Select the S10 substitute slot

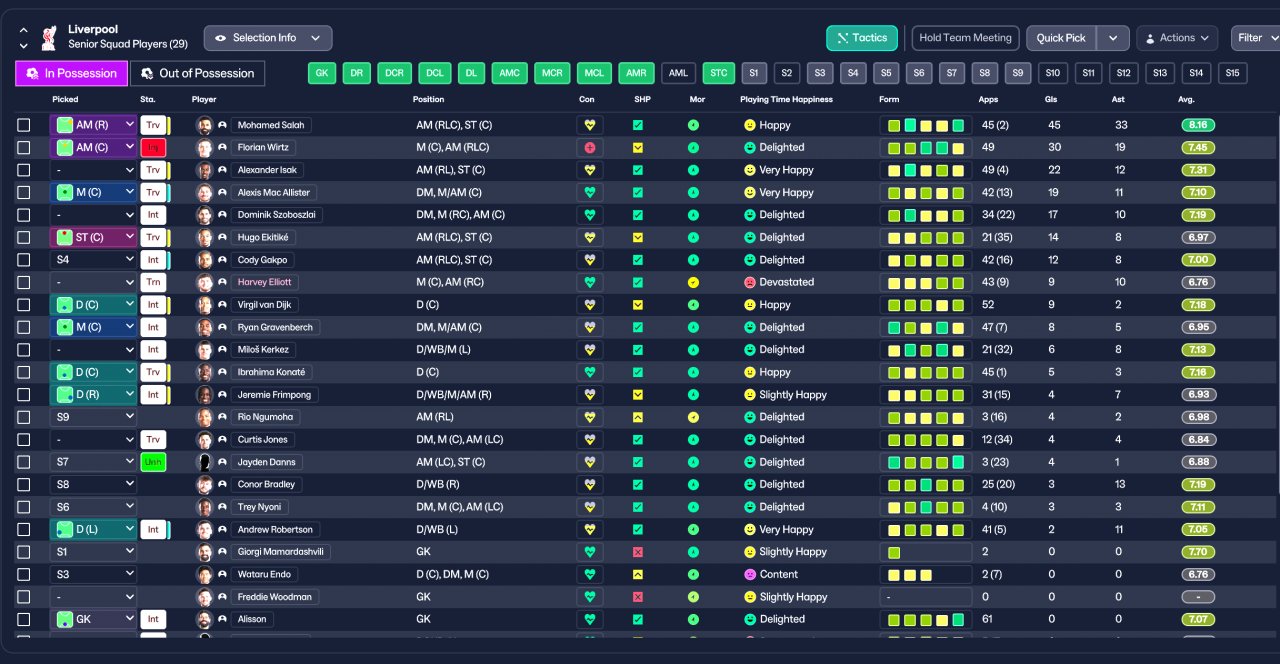click(1052, 73)
